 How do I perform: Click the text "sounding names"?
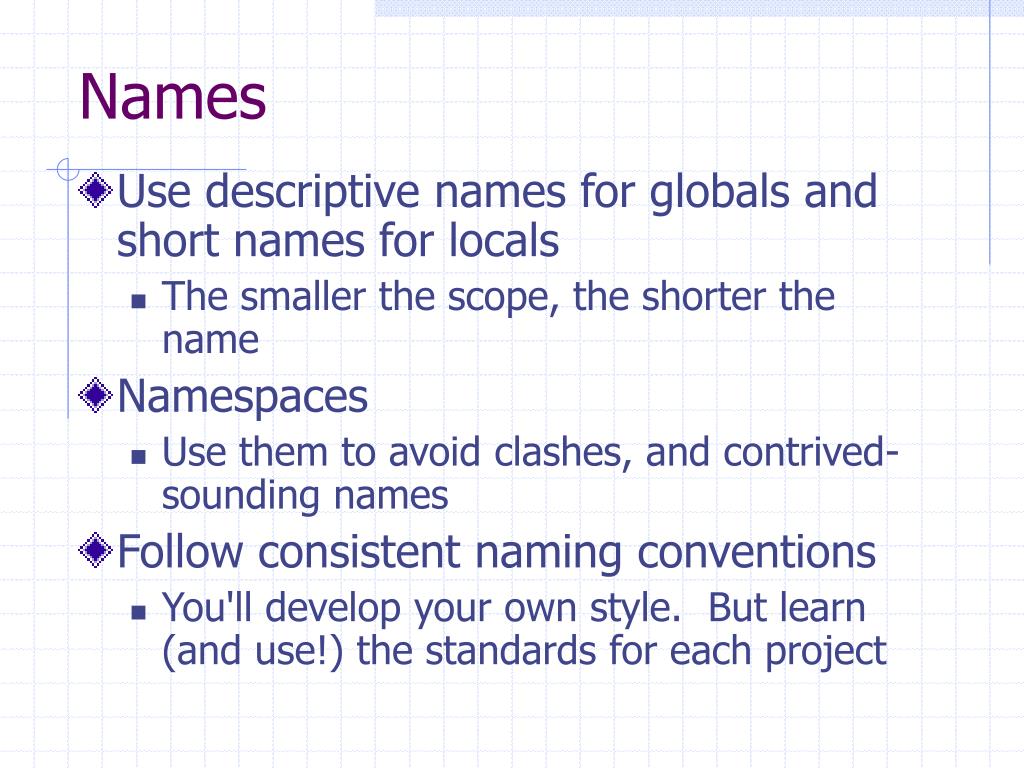(305, 496)
